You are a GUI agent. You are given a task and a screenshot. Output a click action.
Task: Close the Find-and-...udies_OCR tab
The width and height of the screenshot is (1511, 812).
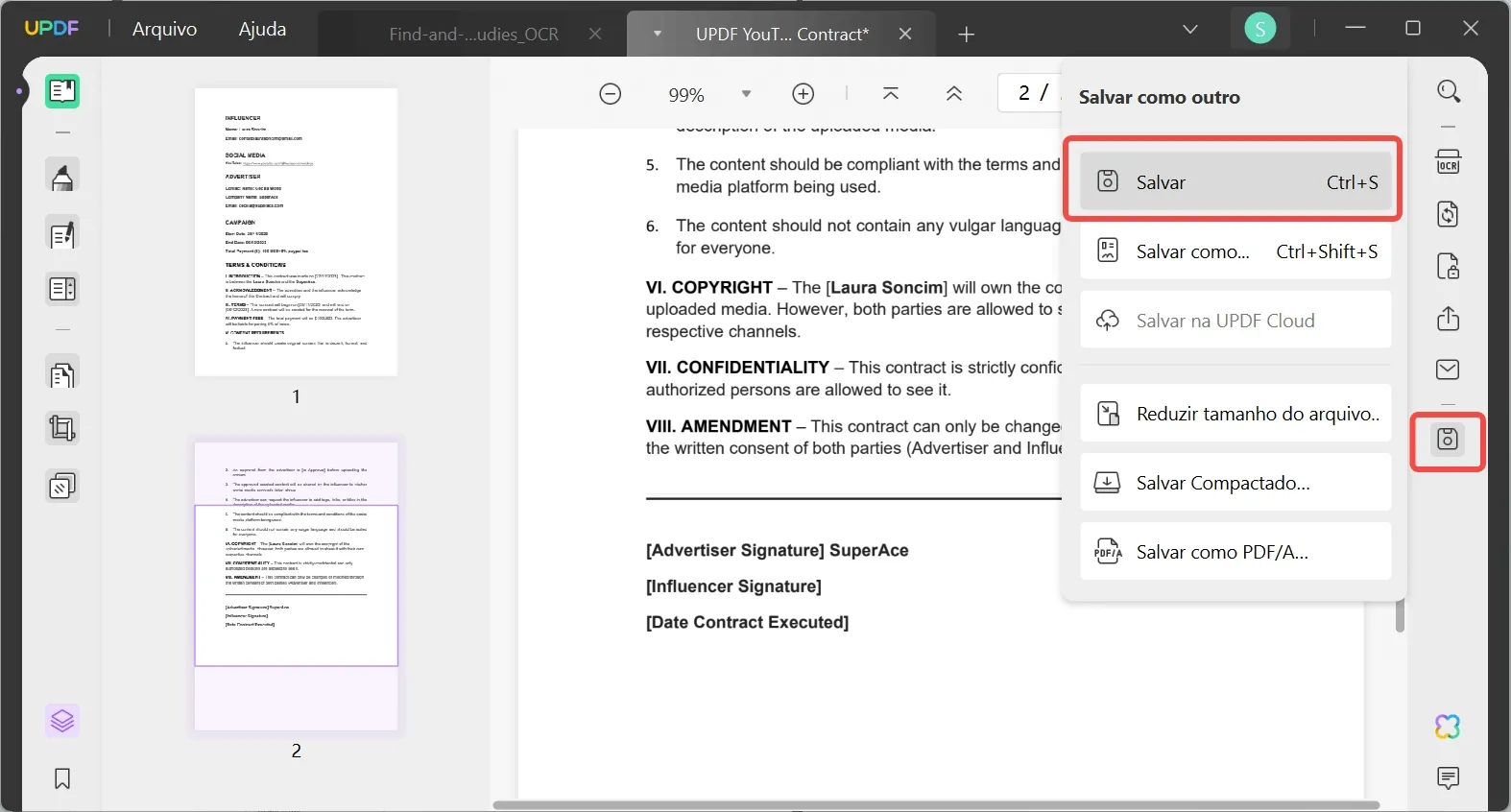[x=595, y=34]
